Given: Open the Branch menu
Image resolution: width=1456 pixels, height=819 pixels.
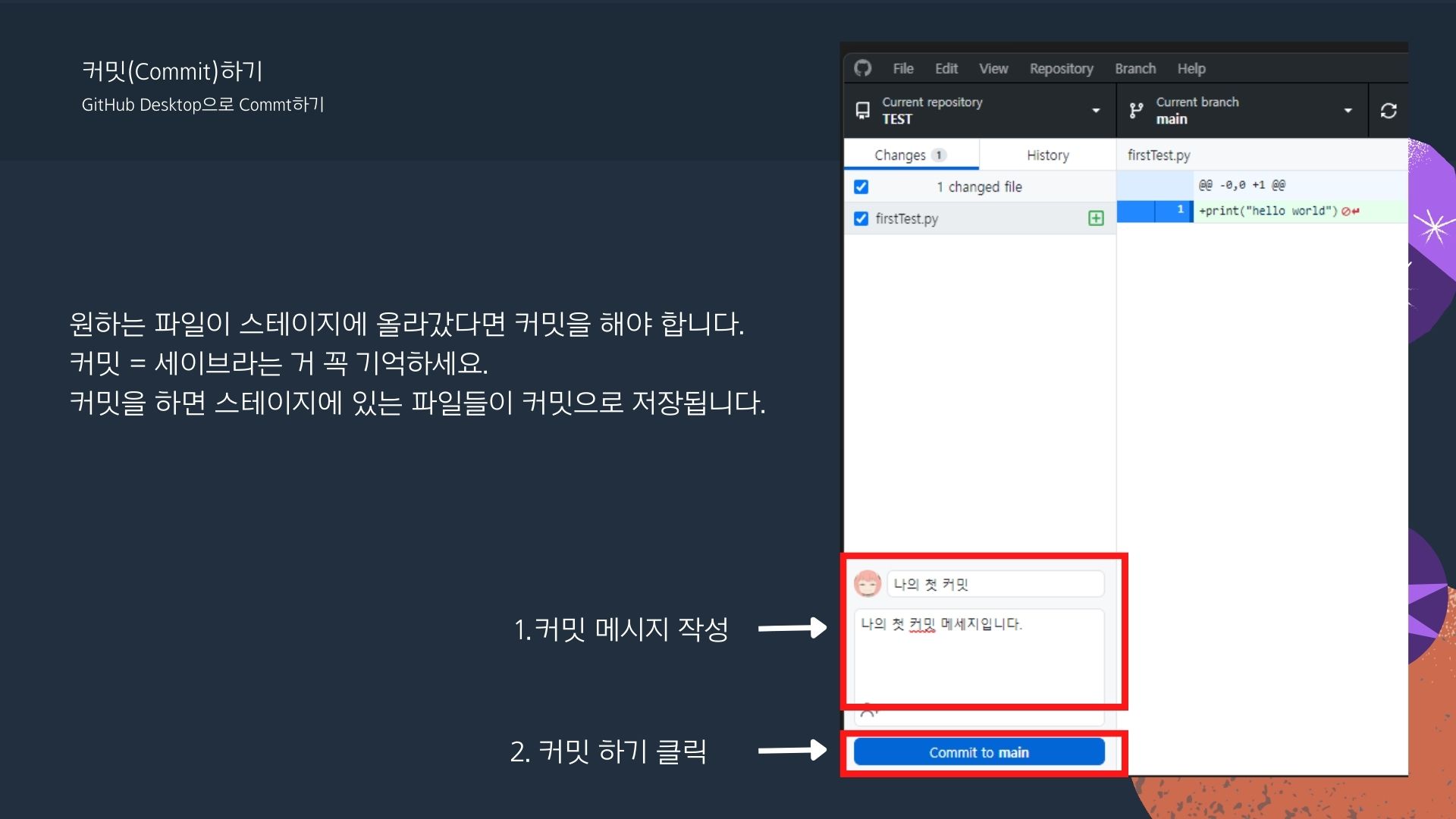Looking at the screenshot, I should pyautogui.click(x=1134, y=69).
